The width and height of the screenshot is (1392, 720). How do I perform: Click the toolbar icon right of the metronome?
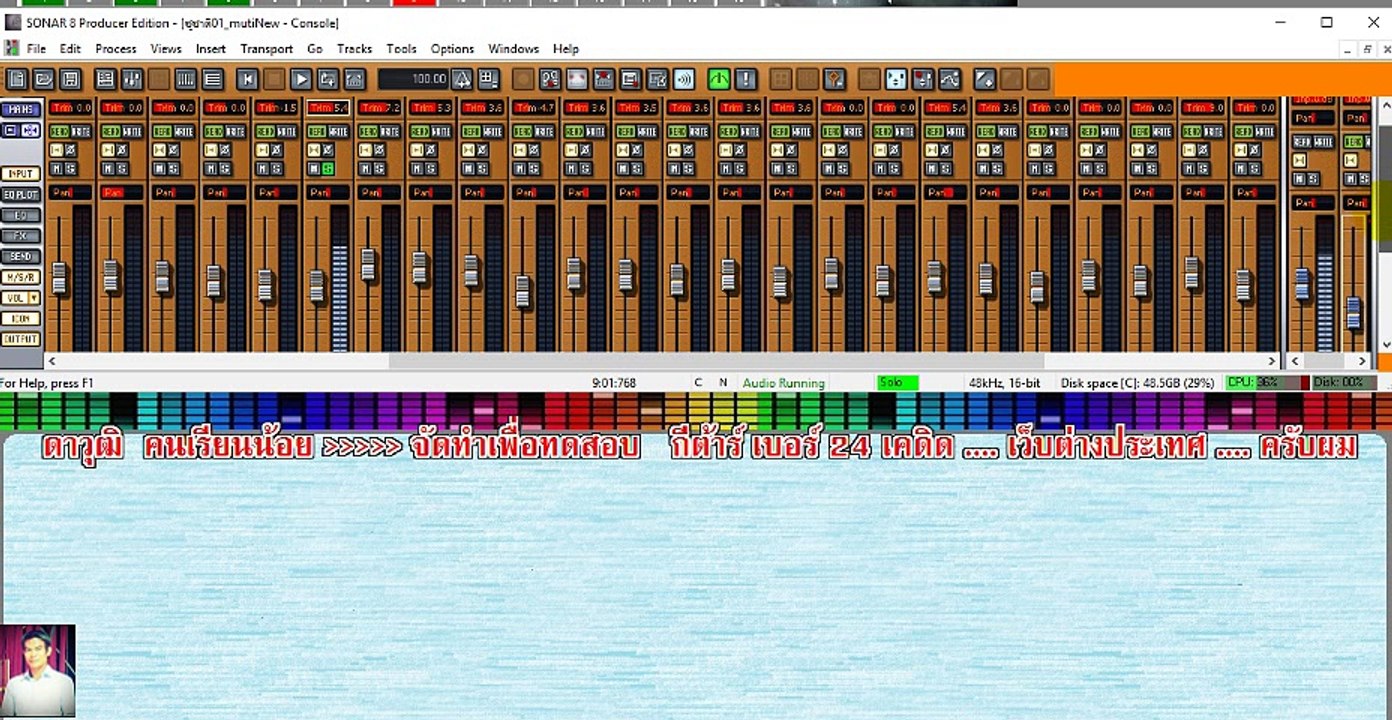[x=489, y=79]
